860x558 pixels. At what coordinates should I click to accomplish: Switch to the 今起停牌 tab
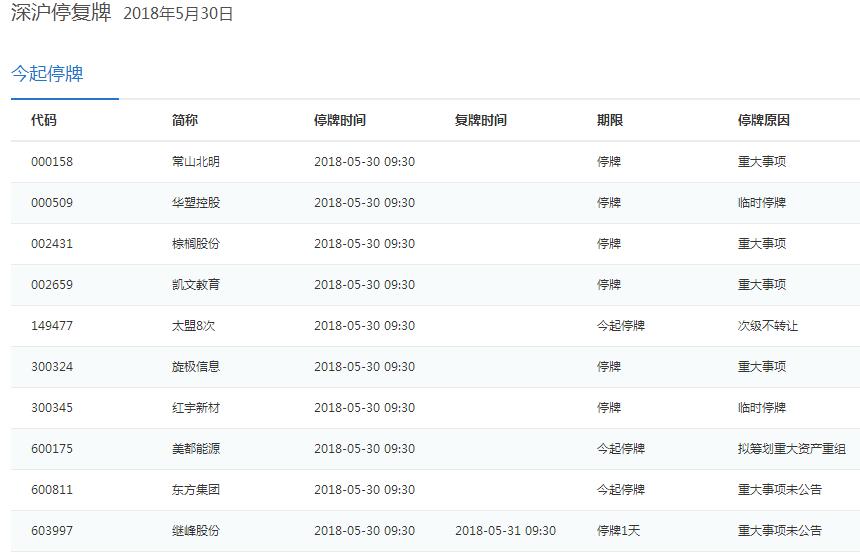(x=47, y=75)
